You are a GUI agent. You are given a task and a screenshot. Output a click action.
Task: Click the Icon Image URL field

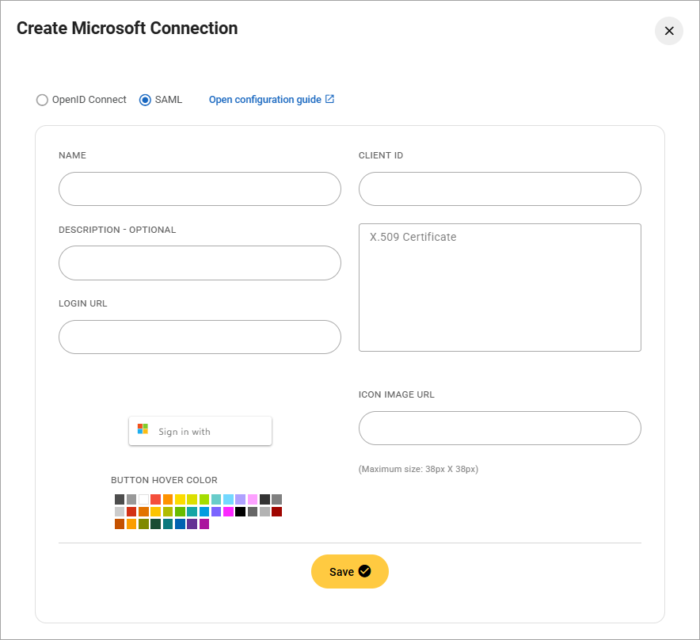point(500,428)
